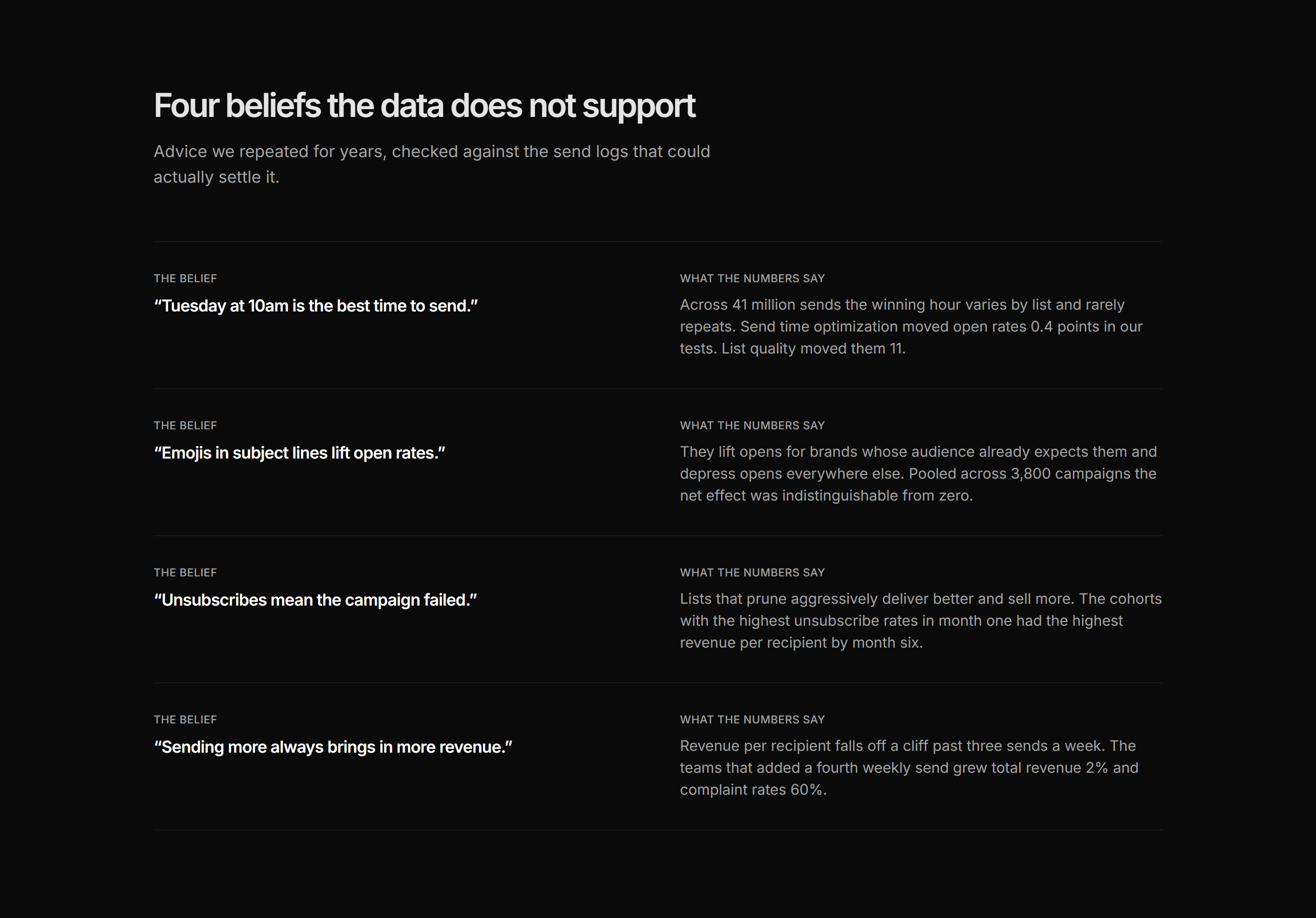Select the quote "Tuesday at 10am is the best time to send."

[x=316, y=306]
